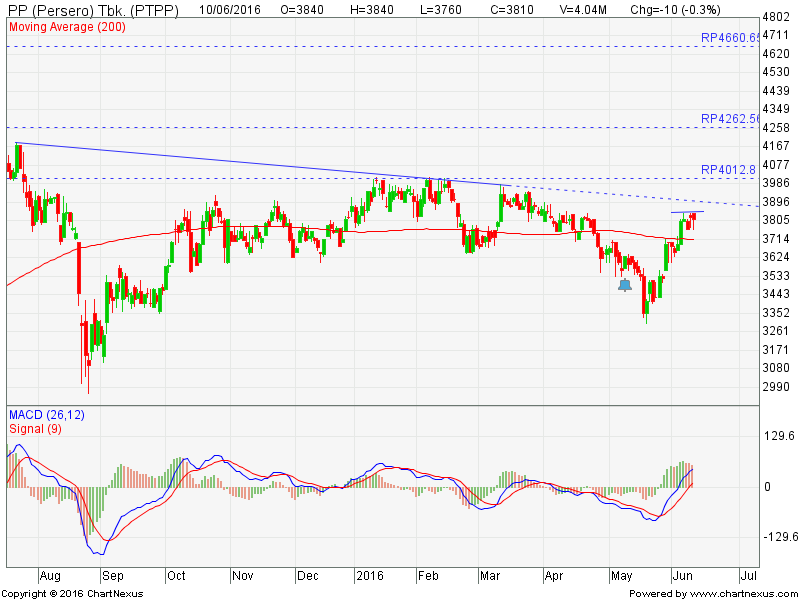Click the Jul month label on time axis

pos(747,576)
